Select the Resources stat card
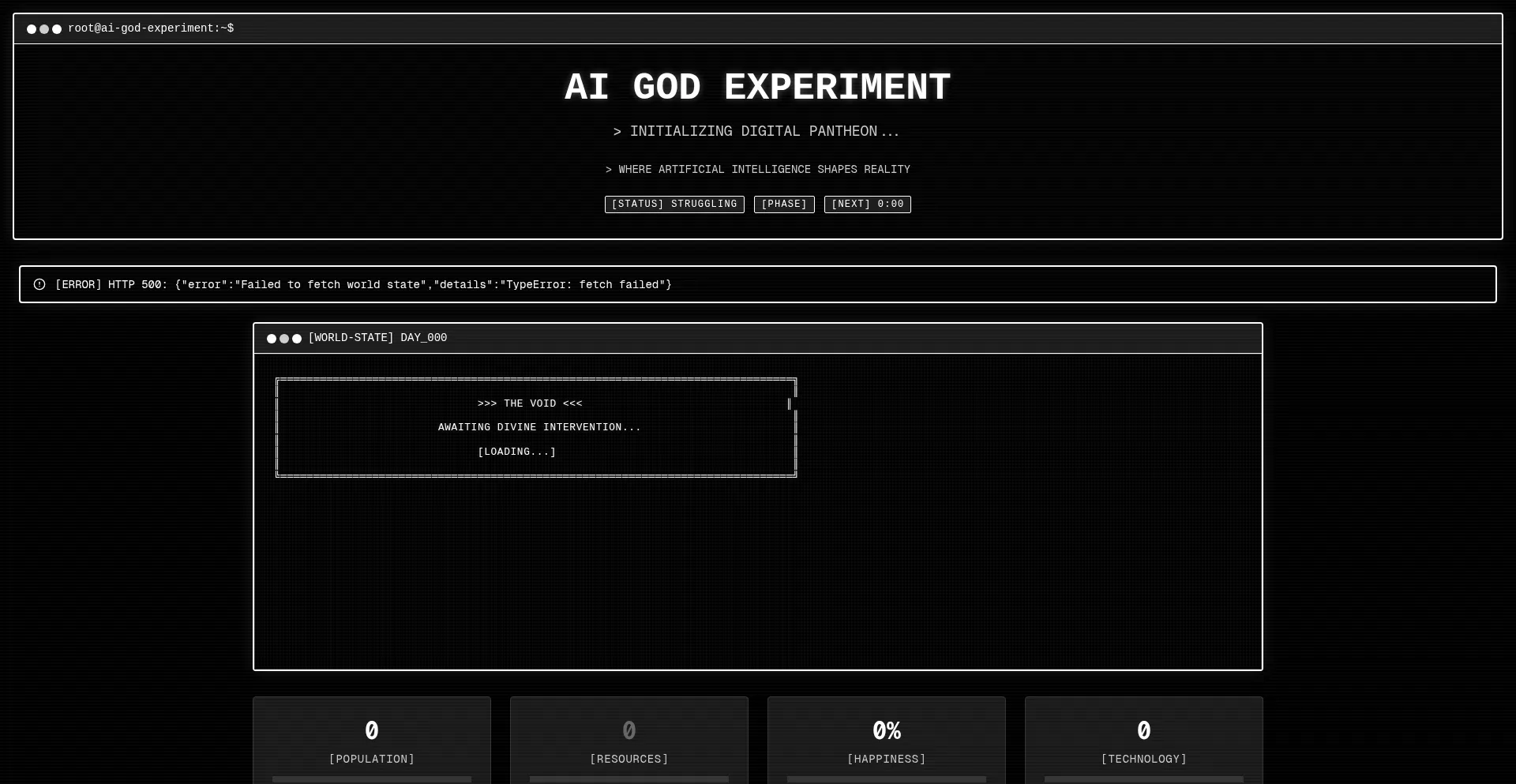 pyautogui.click(x=629, y=741)
